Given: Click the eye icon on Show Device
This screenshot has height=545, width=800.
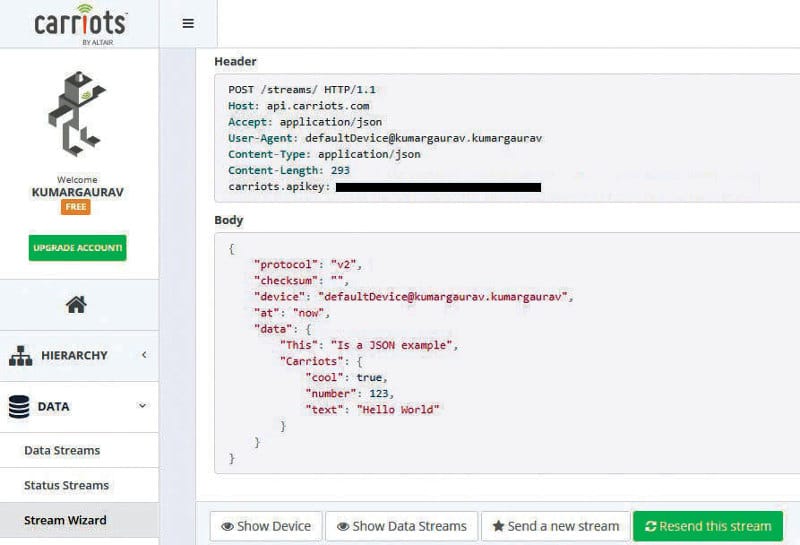Looking at the screenshot, I should point(227,526).
